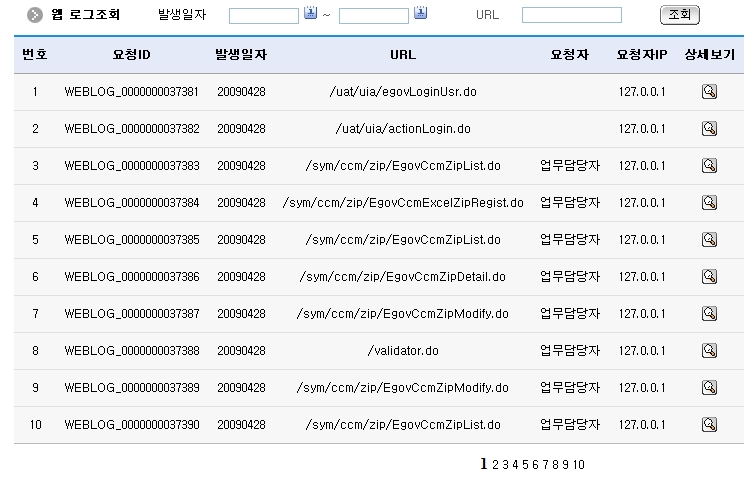Open detail view for row 7 EgovCcmZipModify.do
The width and height of the screenshot is (756, 480).
(709, 314)
